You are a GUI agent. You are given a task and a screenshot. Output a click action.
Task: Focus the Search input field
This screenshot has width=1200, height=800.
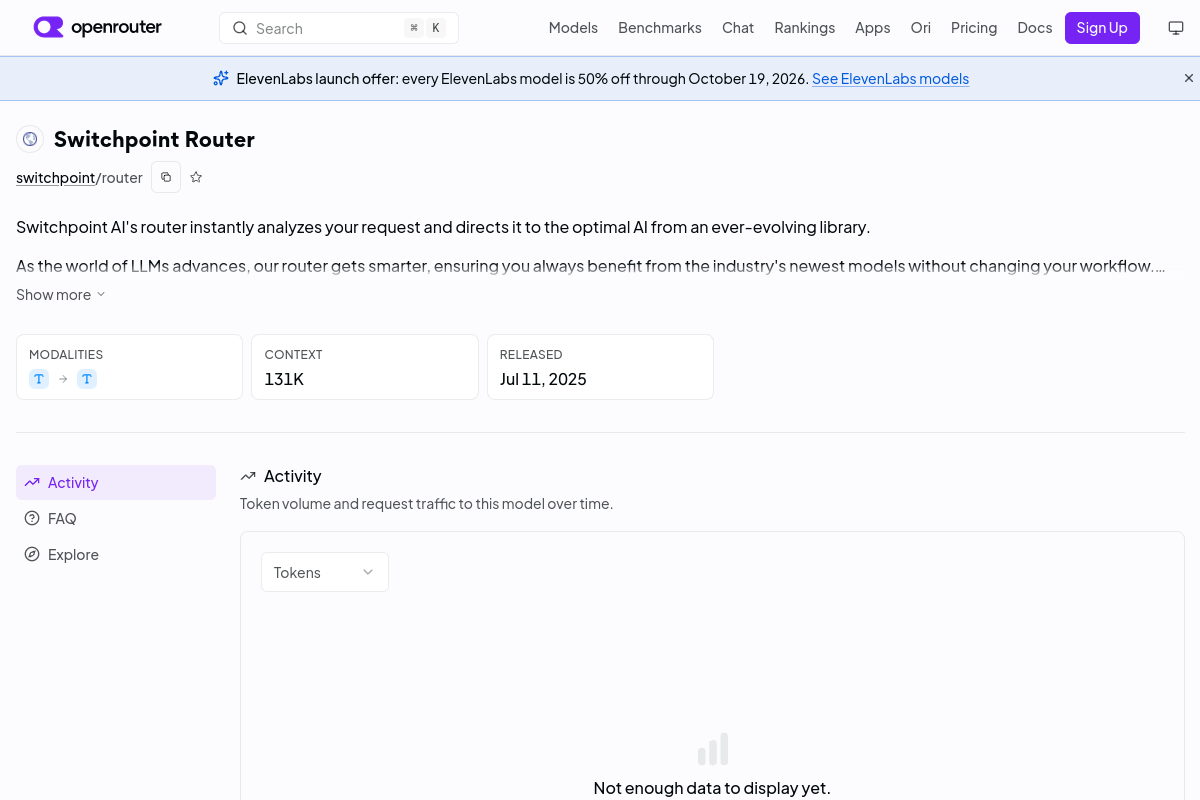point(339,28)
